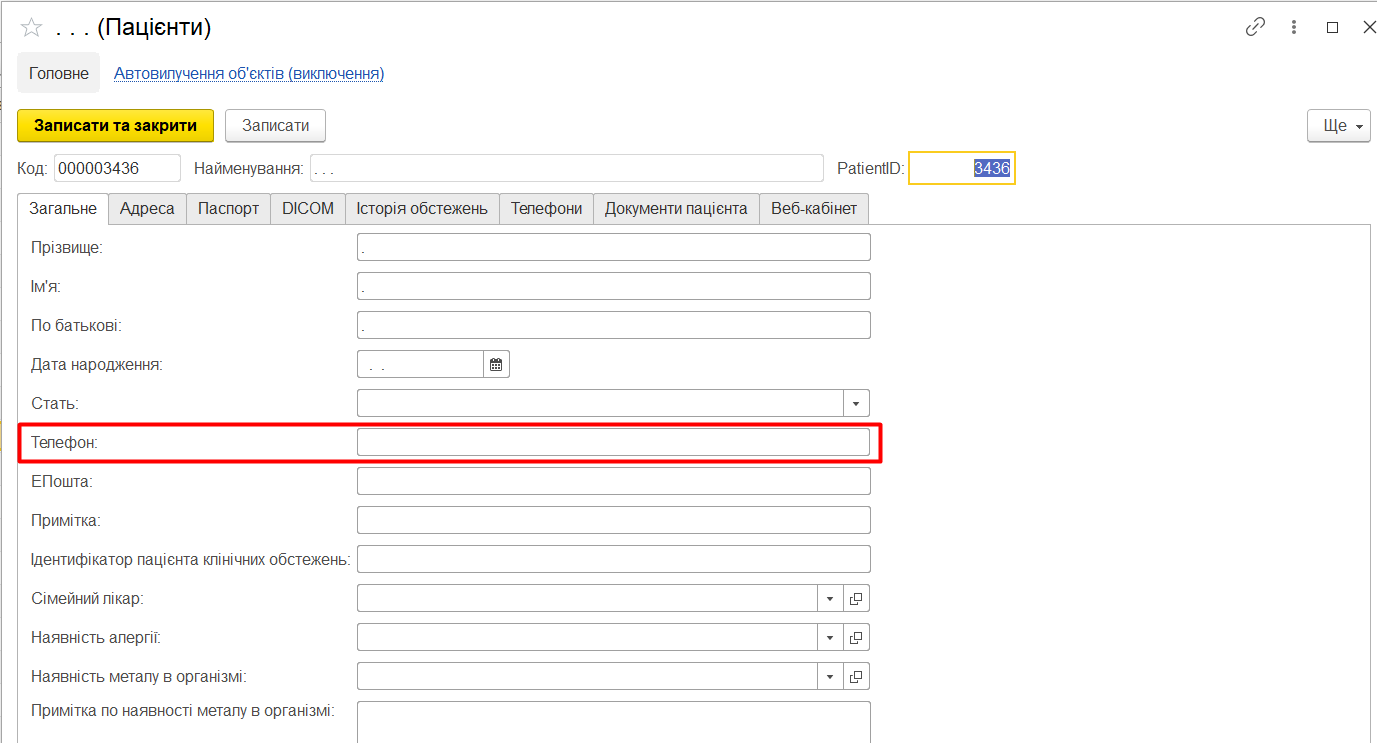The width and height of the screenshot is (1377, 743).
Task: Switch to the DICOM tab
Action: [307, 209]
